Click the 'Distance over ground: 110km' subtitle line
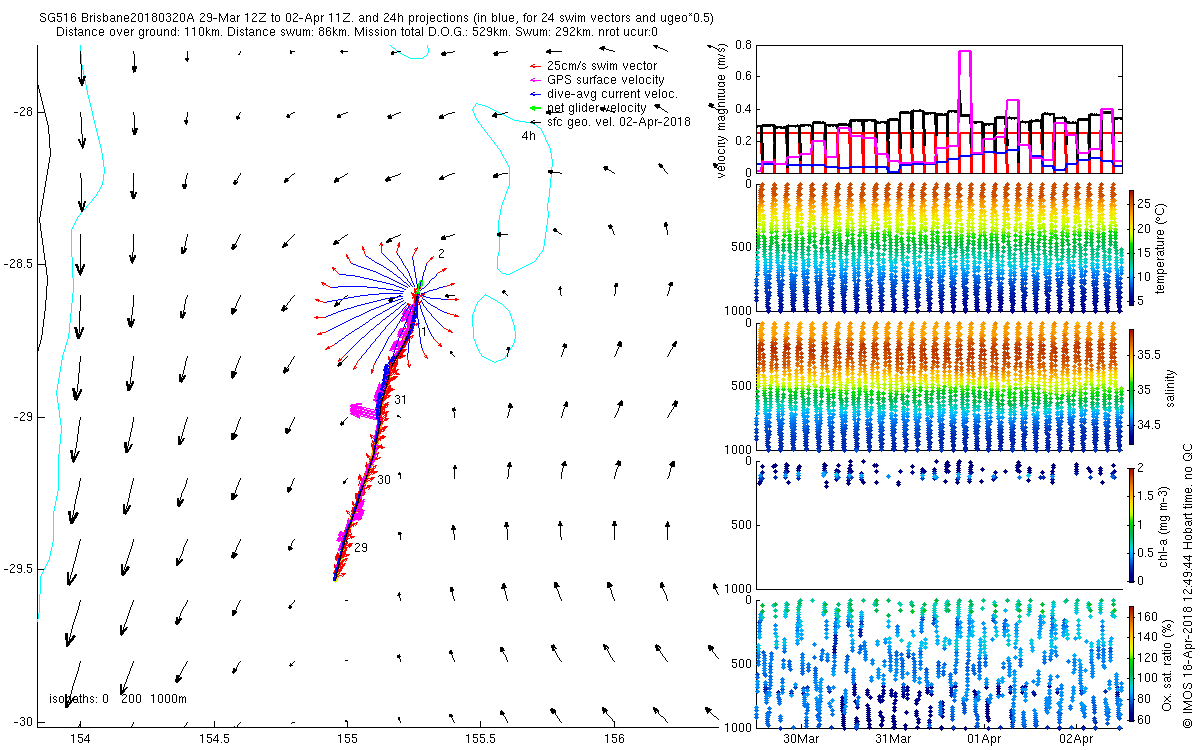This screenshot has height=750, width=1200. click(356, 32)
